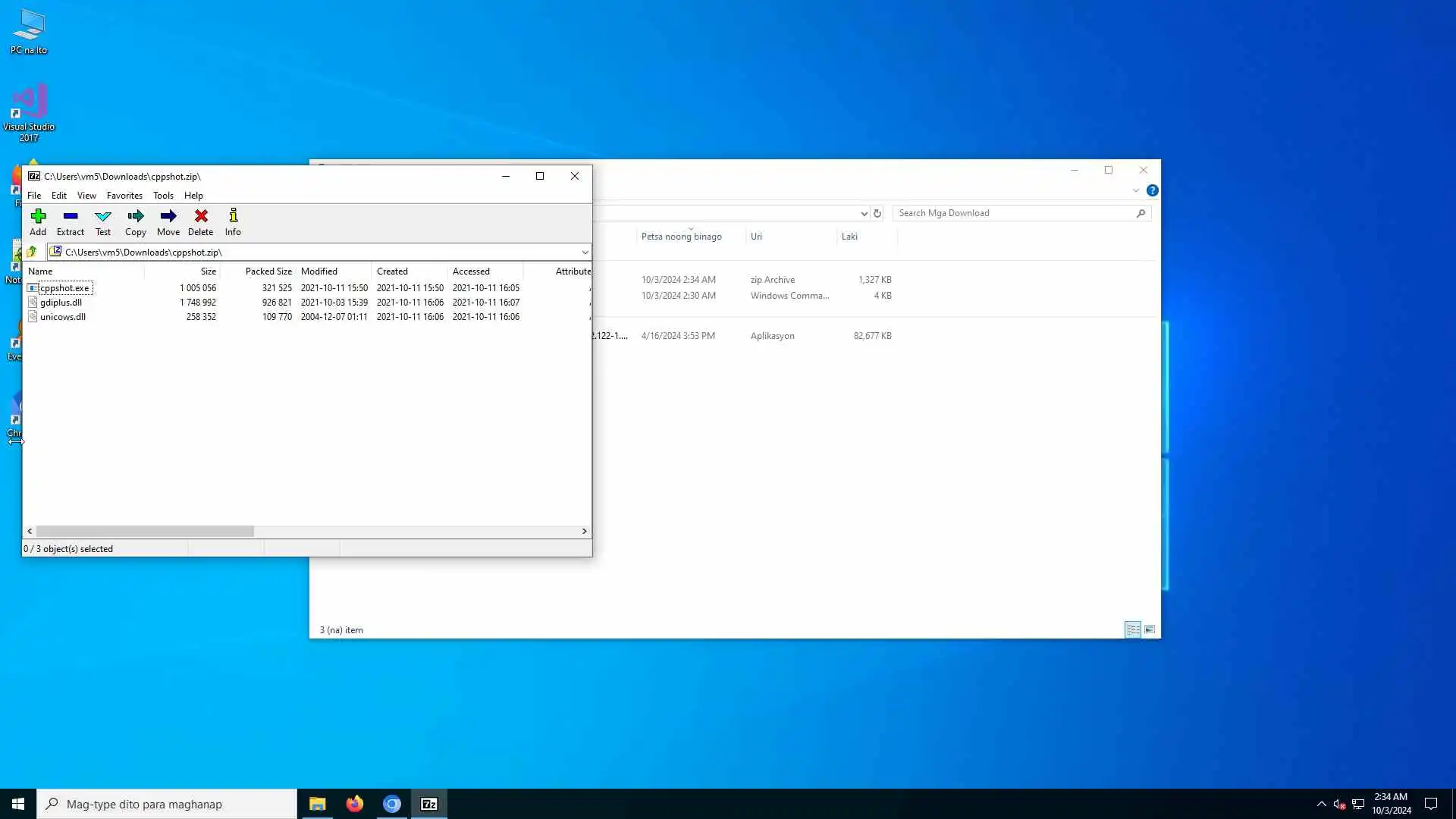Expand Explorer address bar history dropdown
The width and height of the screenshot is (1456, 819).
tap(864, 214)
